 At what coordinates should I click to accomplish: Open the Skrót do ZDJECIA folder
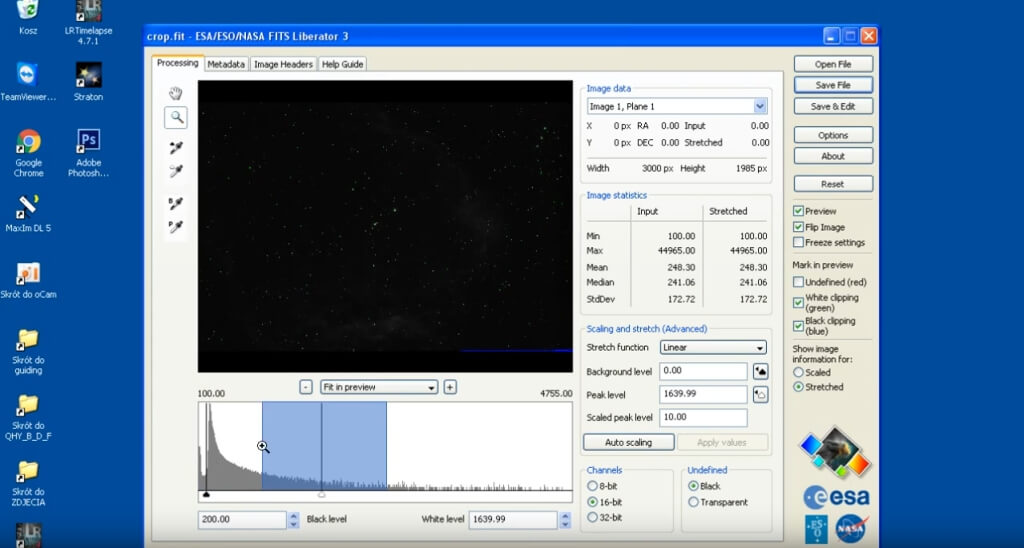[28, 483]
